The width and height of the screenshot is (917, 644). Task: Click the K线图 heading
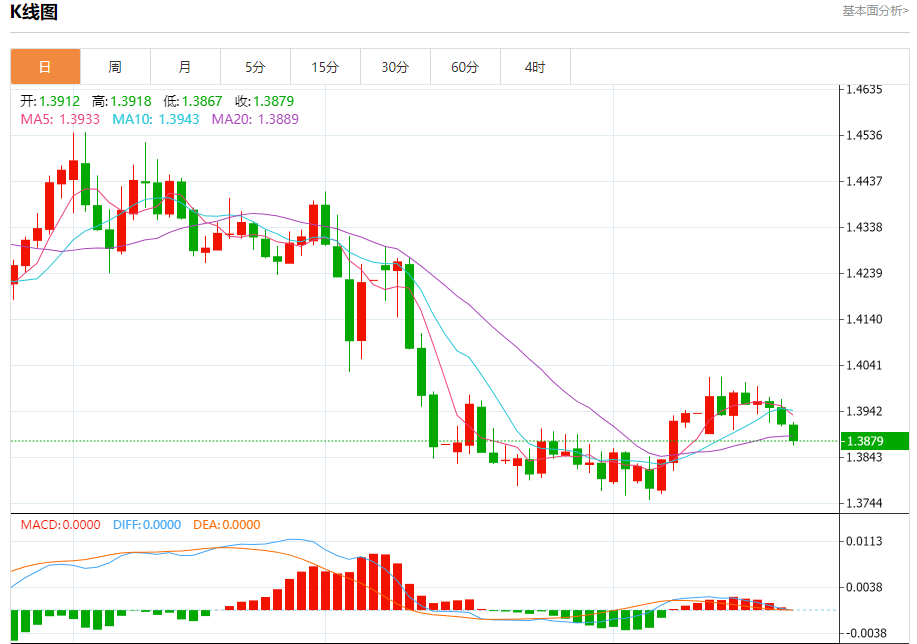click(x=34, y=12)
